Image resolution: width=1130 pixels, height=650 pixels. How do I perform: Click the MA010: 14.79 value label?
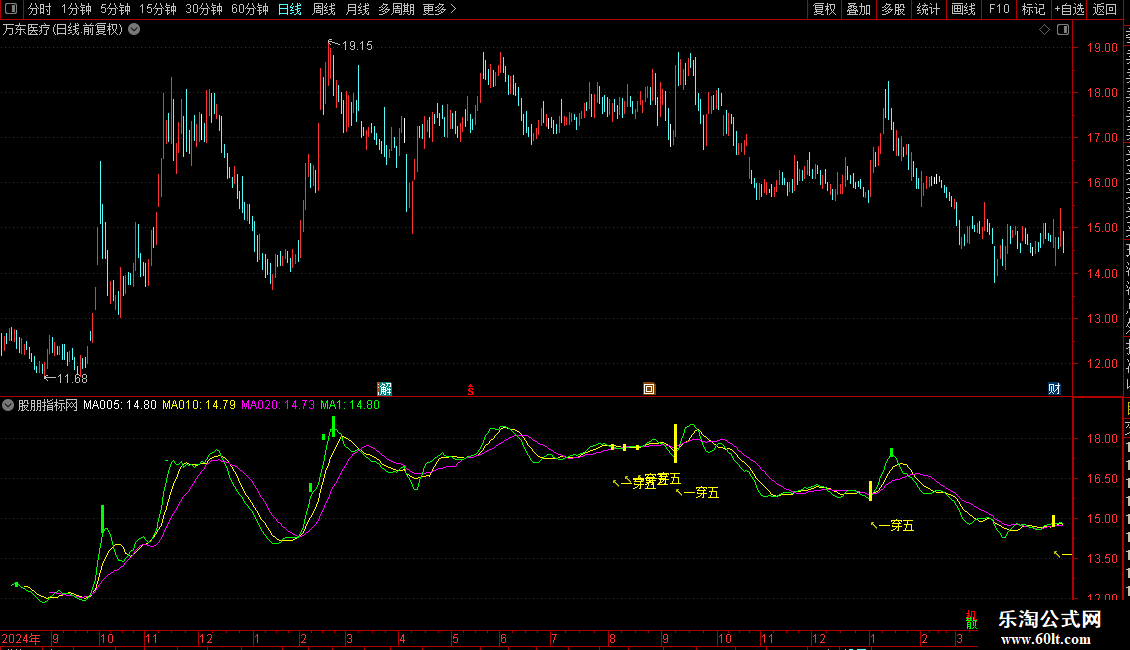(x=199, y=405)
